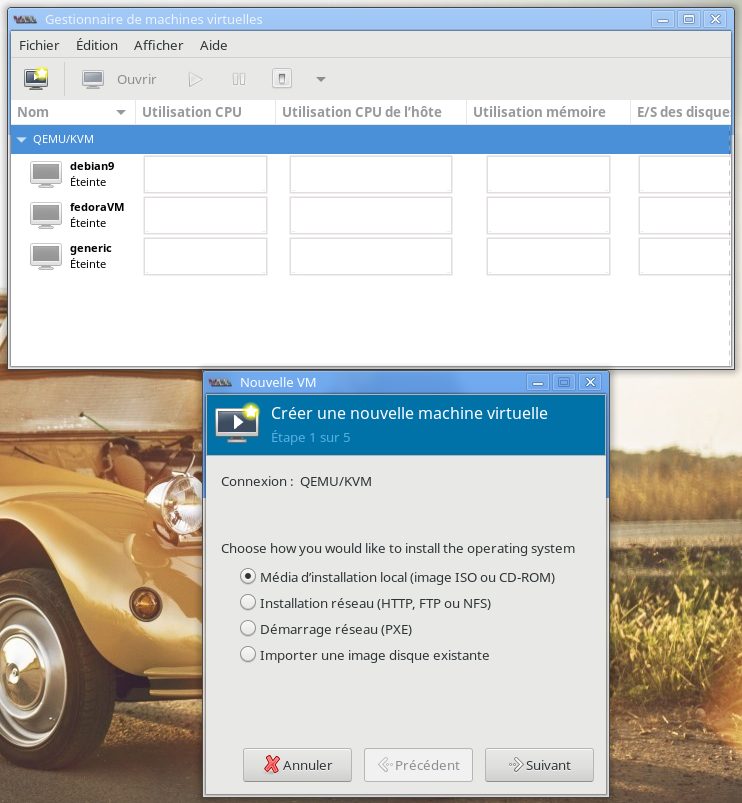
Task: Collapse the QEMU/KVM connection group
Action: coord(23,140)
